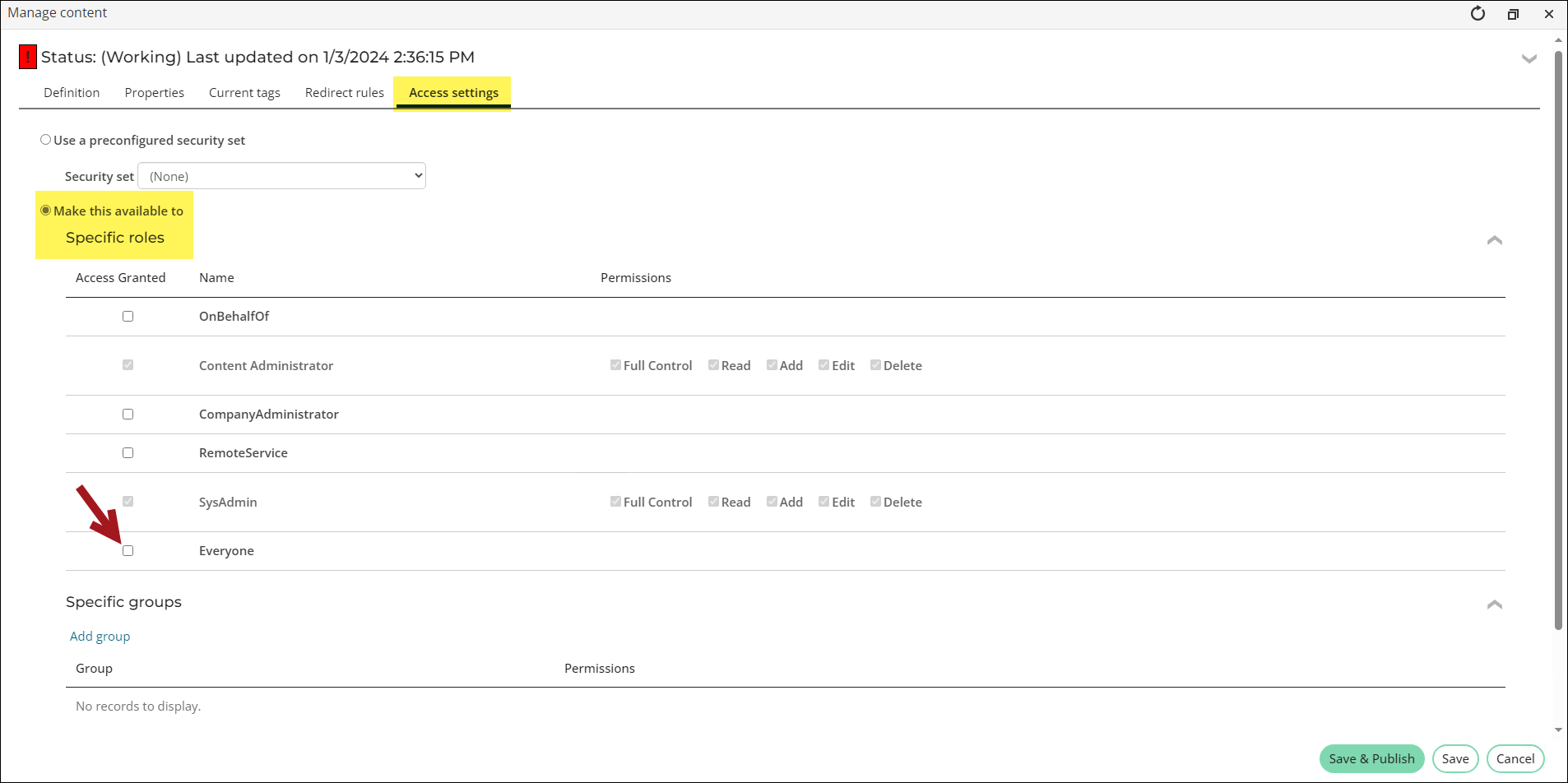Screen dimensions: 1568x783
Task: Click the Save button
Action: click(1455, 759)
